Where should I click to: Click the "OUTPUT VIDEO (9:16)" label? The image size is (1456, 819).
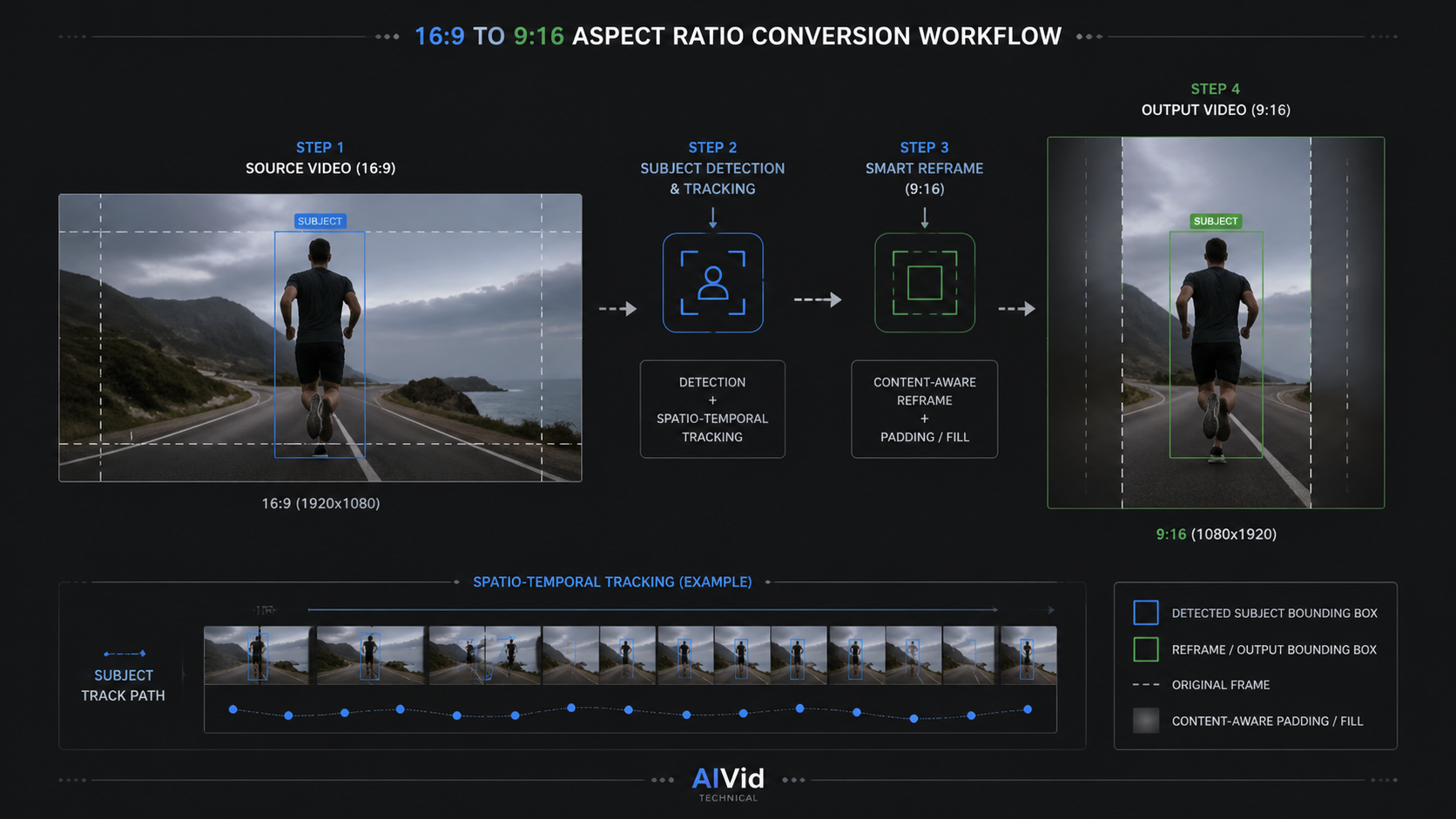1216,110
